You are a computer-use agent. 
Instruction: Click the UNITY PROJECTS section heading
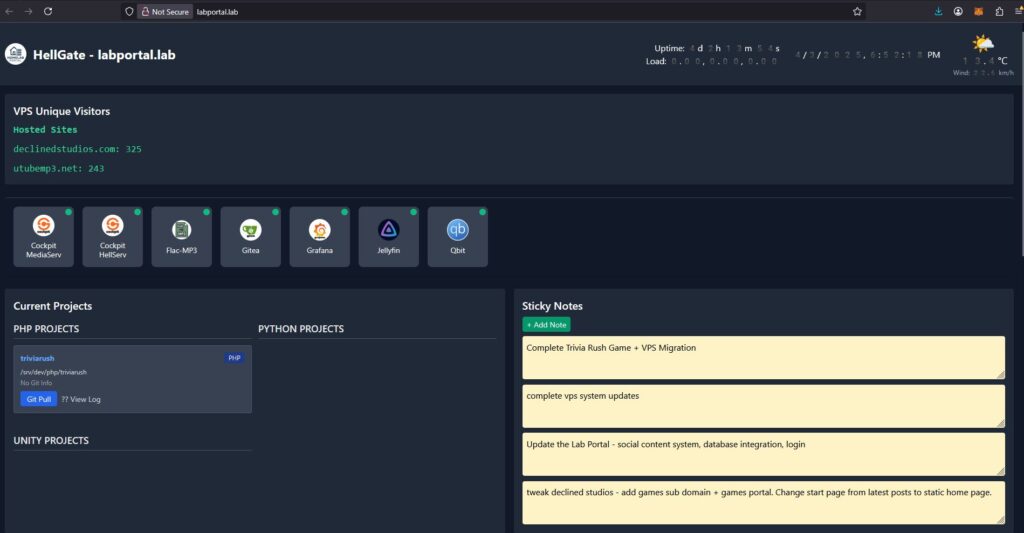click(51, 440)
